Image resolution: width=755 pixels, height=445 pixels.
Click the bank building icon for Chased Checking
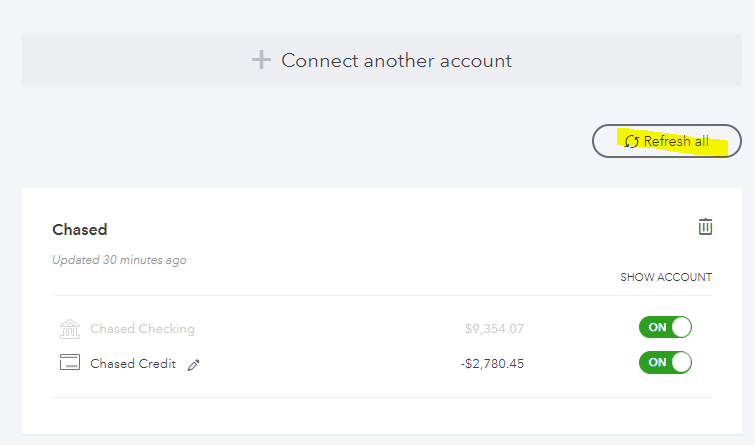point(70,329)
